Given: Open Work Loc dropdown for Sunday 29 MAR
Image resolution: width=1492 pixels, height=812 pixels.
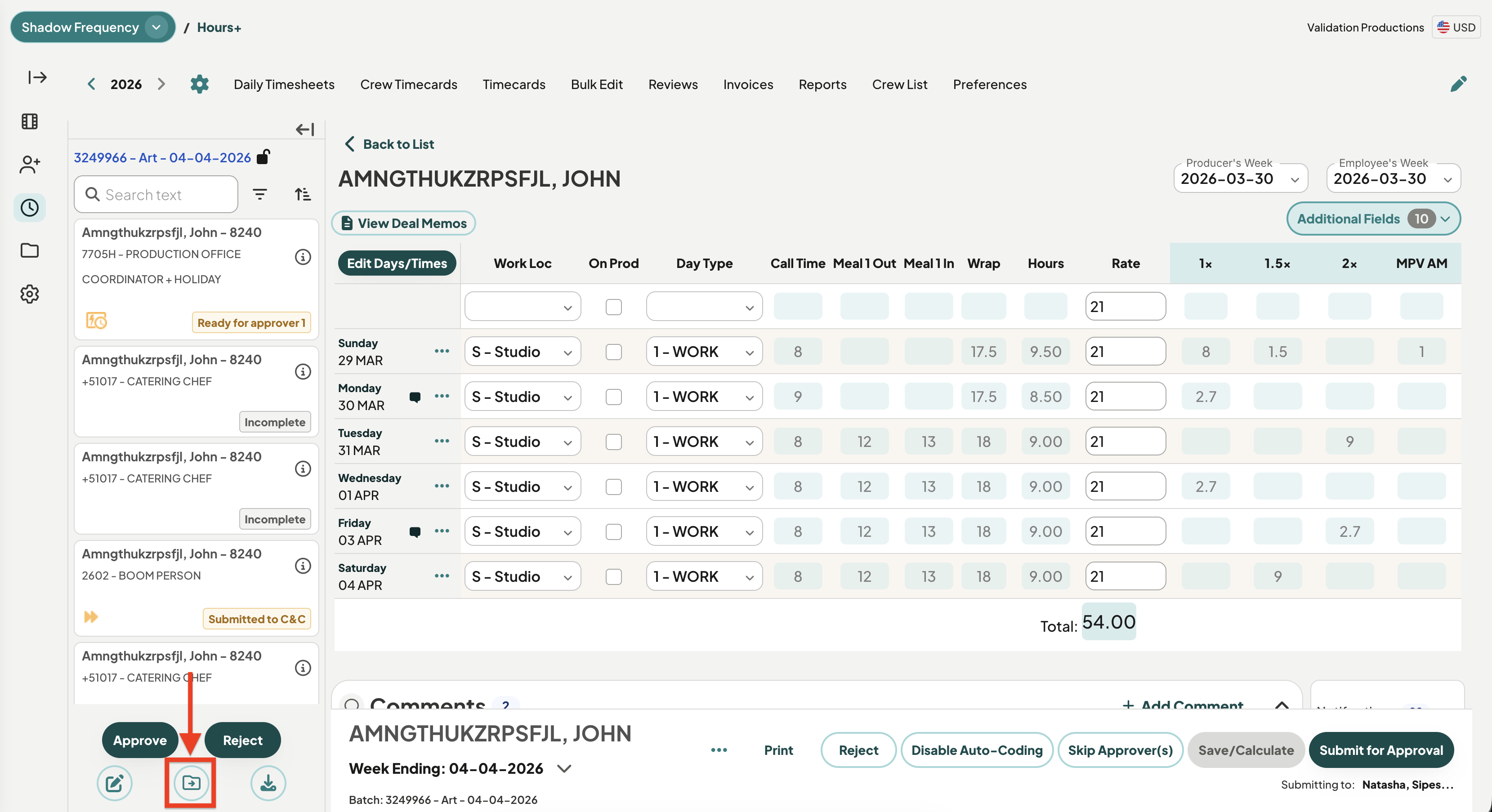Looking at the screenshot, I should pos(523,352).
